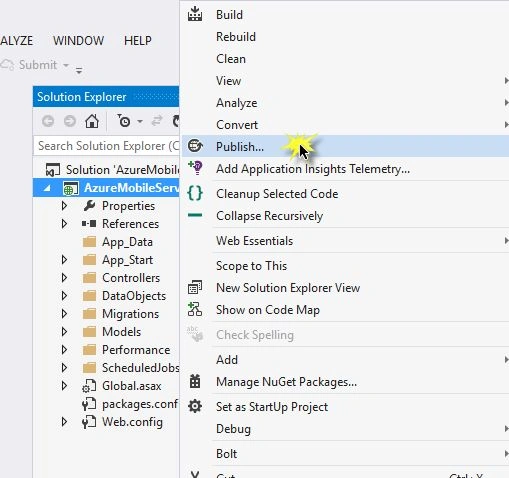Click the References node icon
This screenshot has height=478, width=509.
pyautogui.click(x=89, y=223)
